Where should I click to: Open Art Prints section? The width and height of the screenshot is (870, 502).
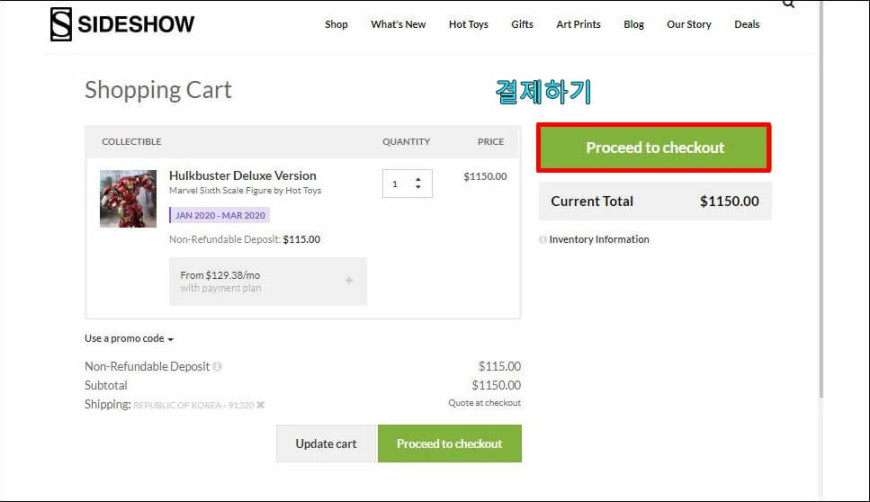(x=578, y=24)
